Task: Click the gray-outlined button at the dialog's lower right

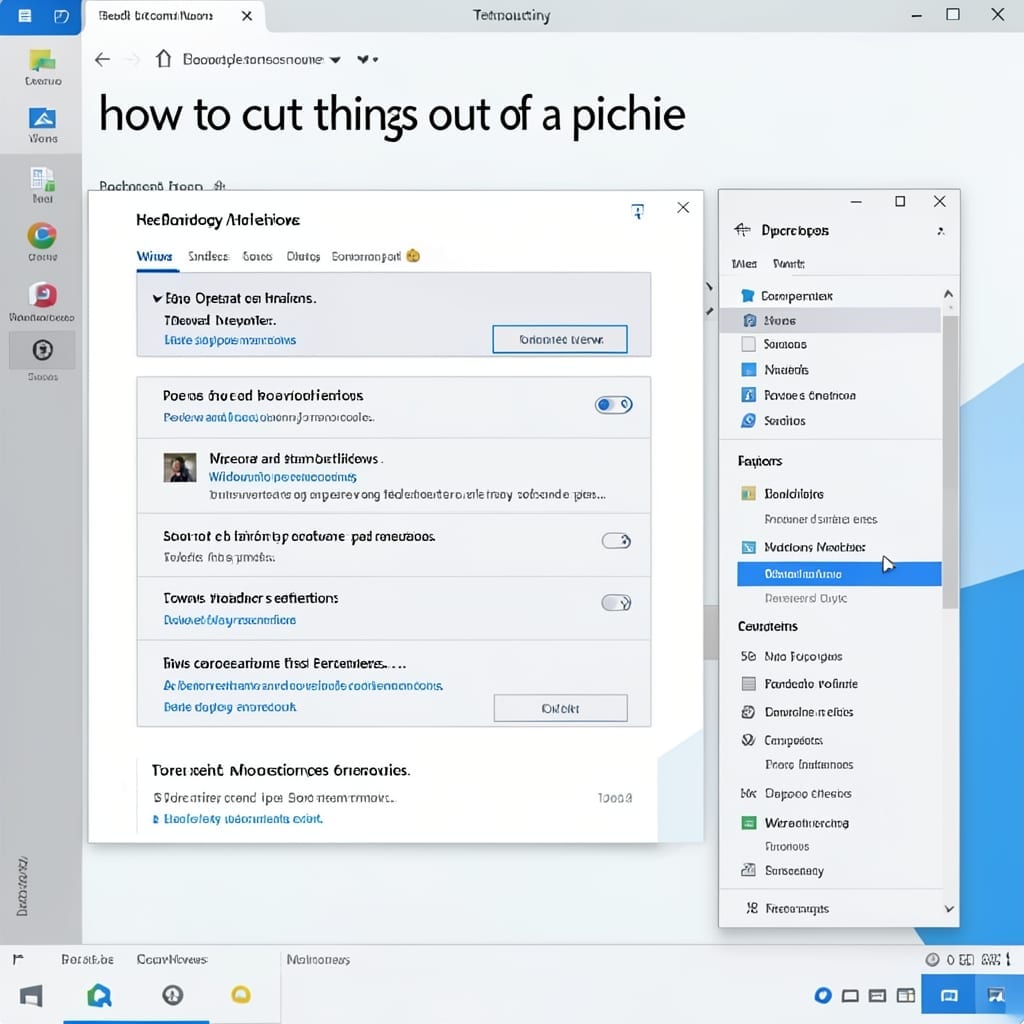Action: pyautogui.click(x=560, y=709)
